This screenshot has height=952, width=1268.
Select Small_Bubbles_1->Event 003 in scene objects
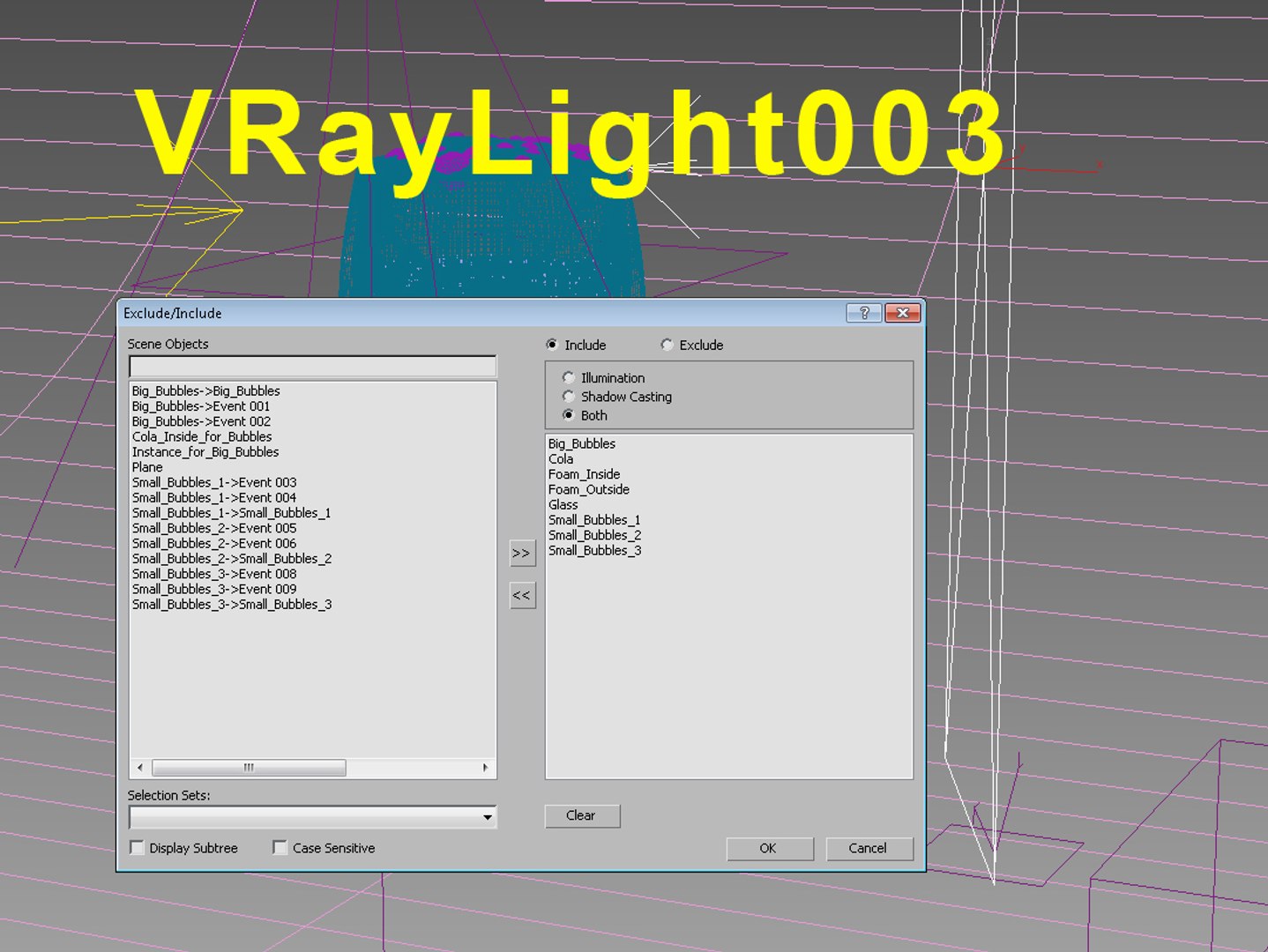click(214, 482)
